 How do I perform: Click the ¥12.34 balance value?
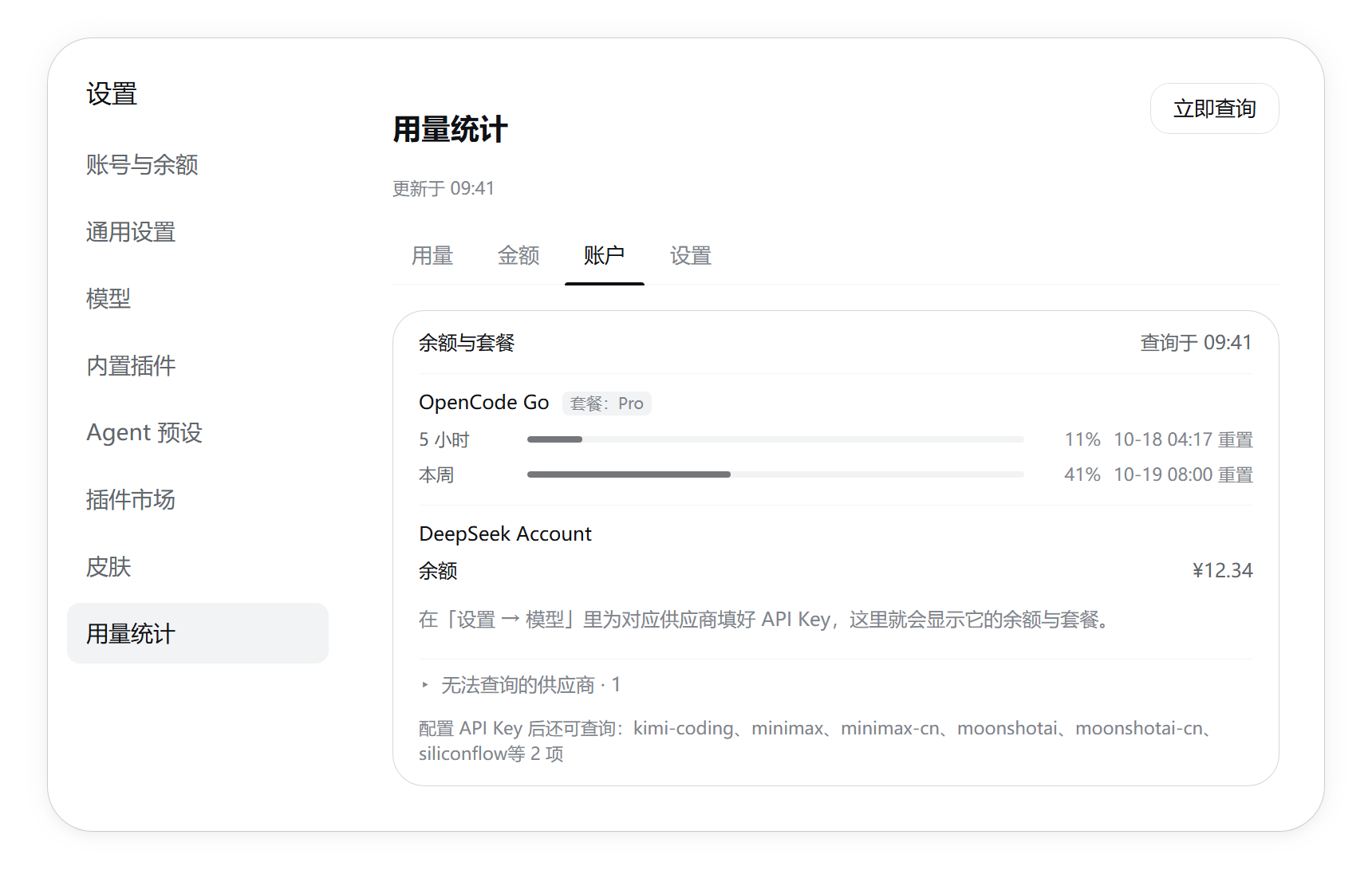(x=1222, y=570)
